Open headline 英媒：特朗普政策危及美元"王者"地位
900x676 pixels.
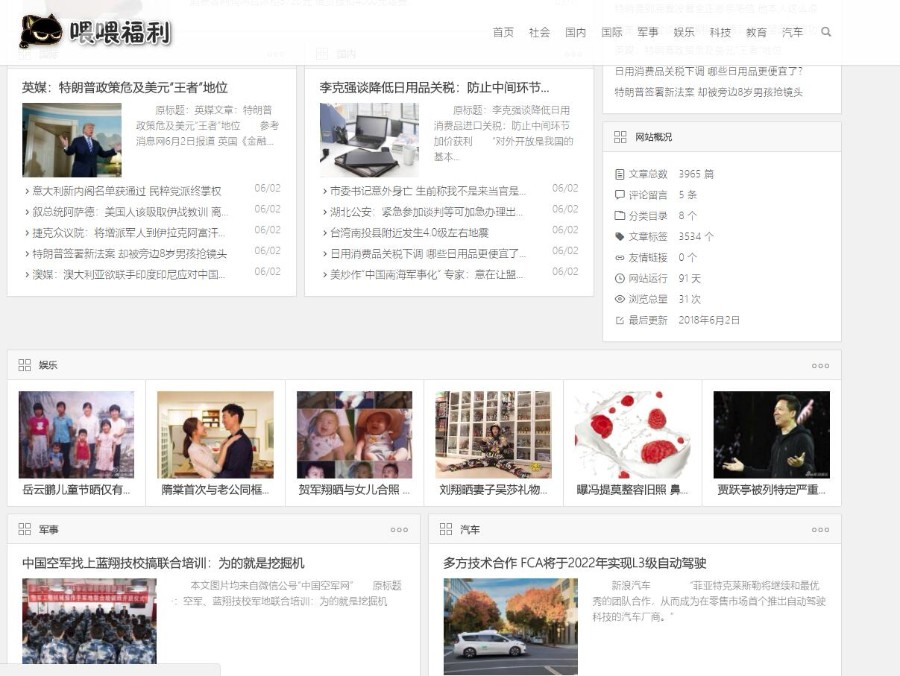[x=125, y=87]
